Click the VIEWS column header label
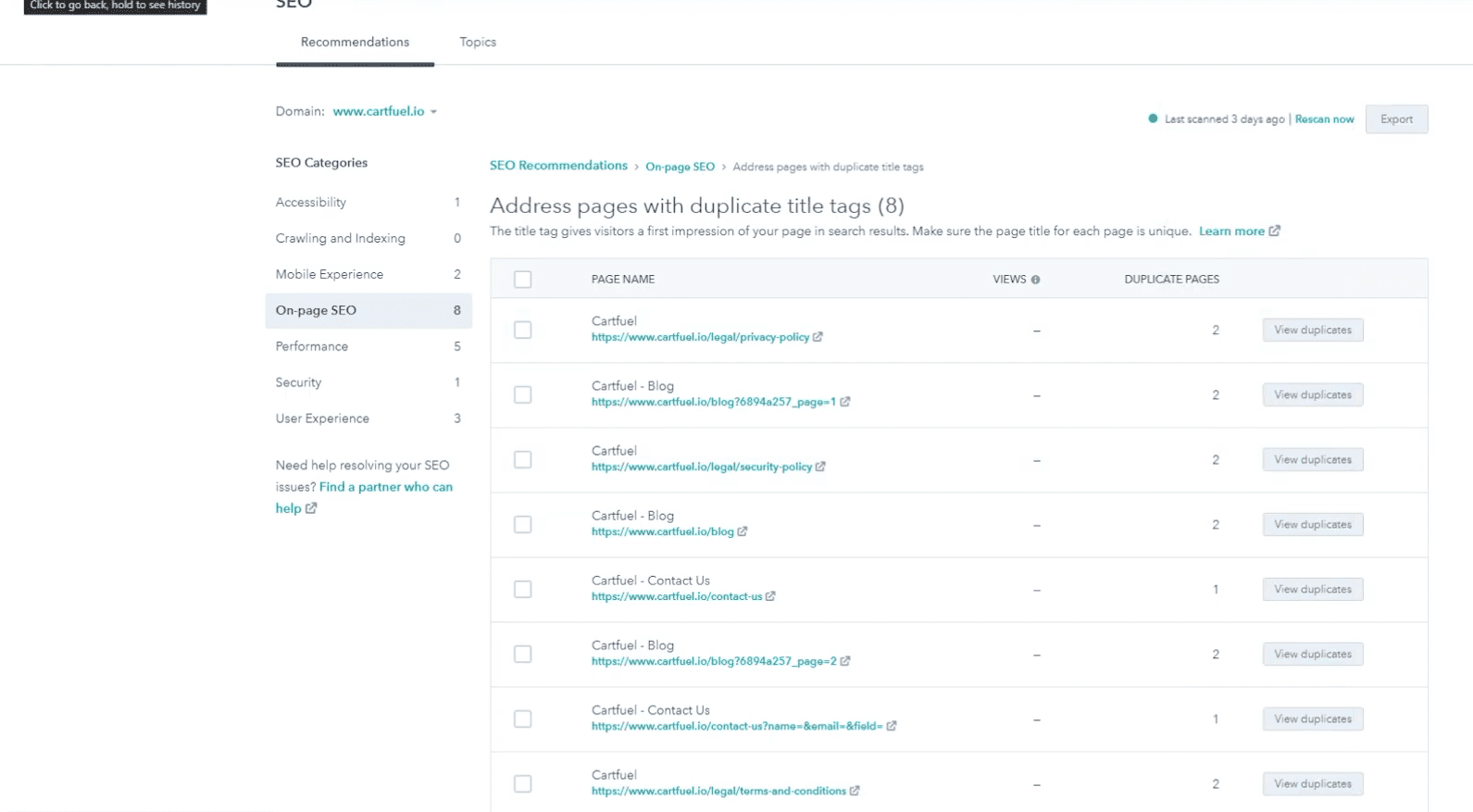 (x=1009, y=280)
